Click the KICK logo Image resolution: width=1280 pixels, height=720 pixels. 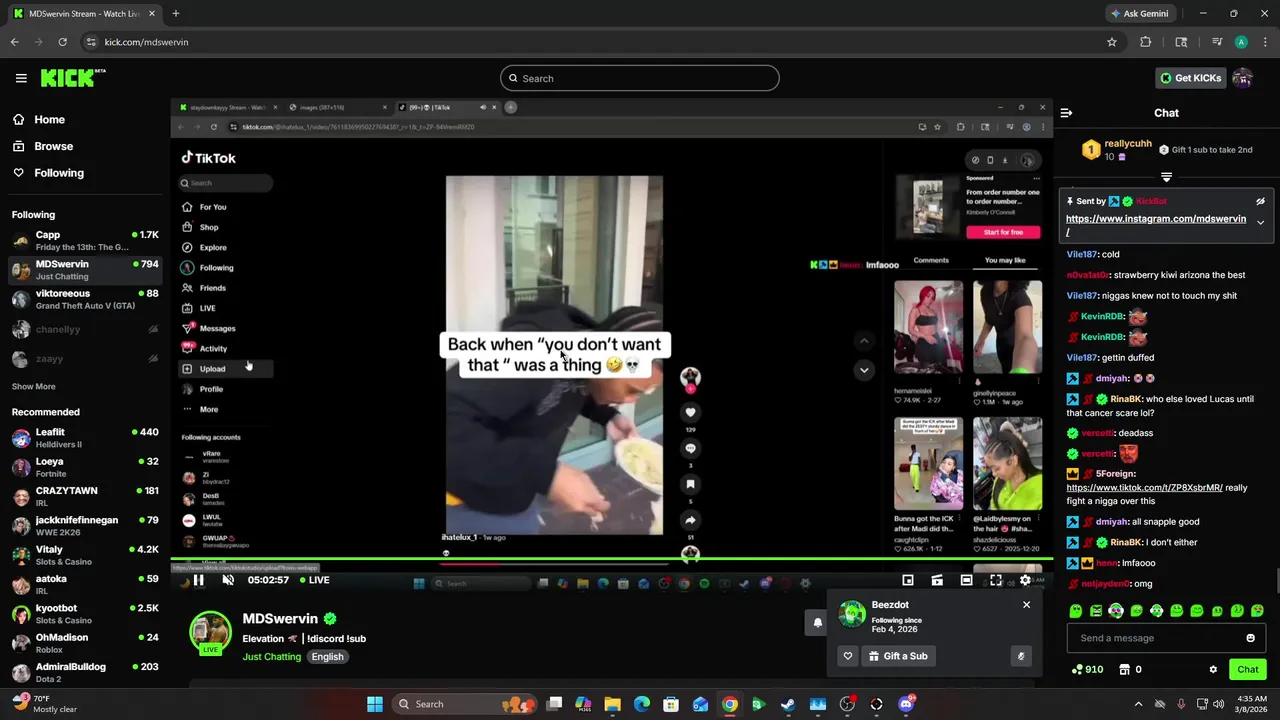pyautogui.click(x=72, y=78)
